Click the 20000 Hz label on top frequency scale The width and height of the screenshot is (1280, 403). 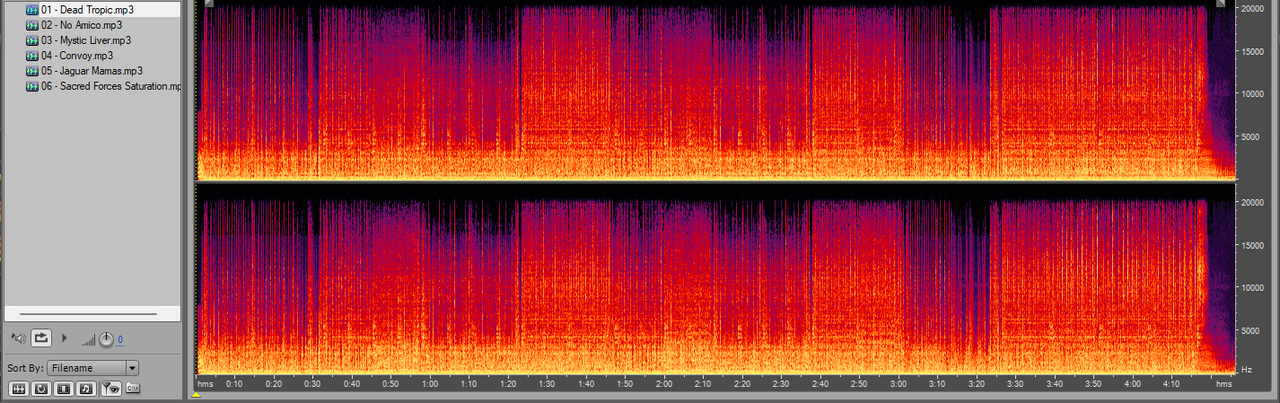click(1252, 9)
